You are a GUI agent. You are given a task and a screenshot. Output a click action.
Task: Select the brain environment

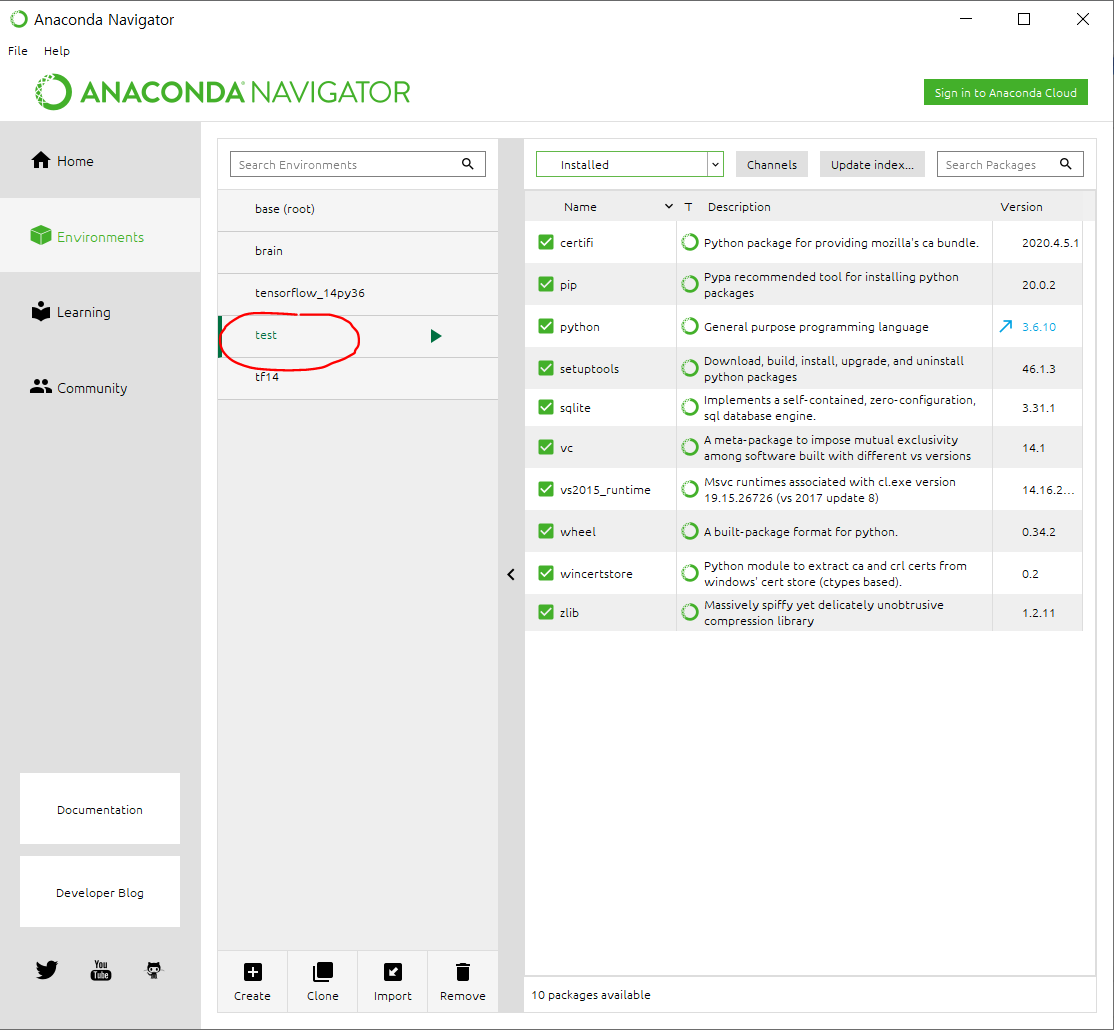[x=358, y=251]
